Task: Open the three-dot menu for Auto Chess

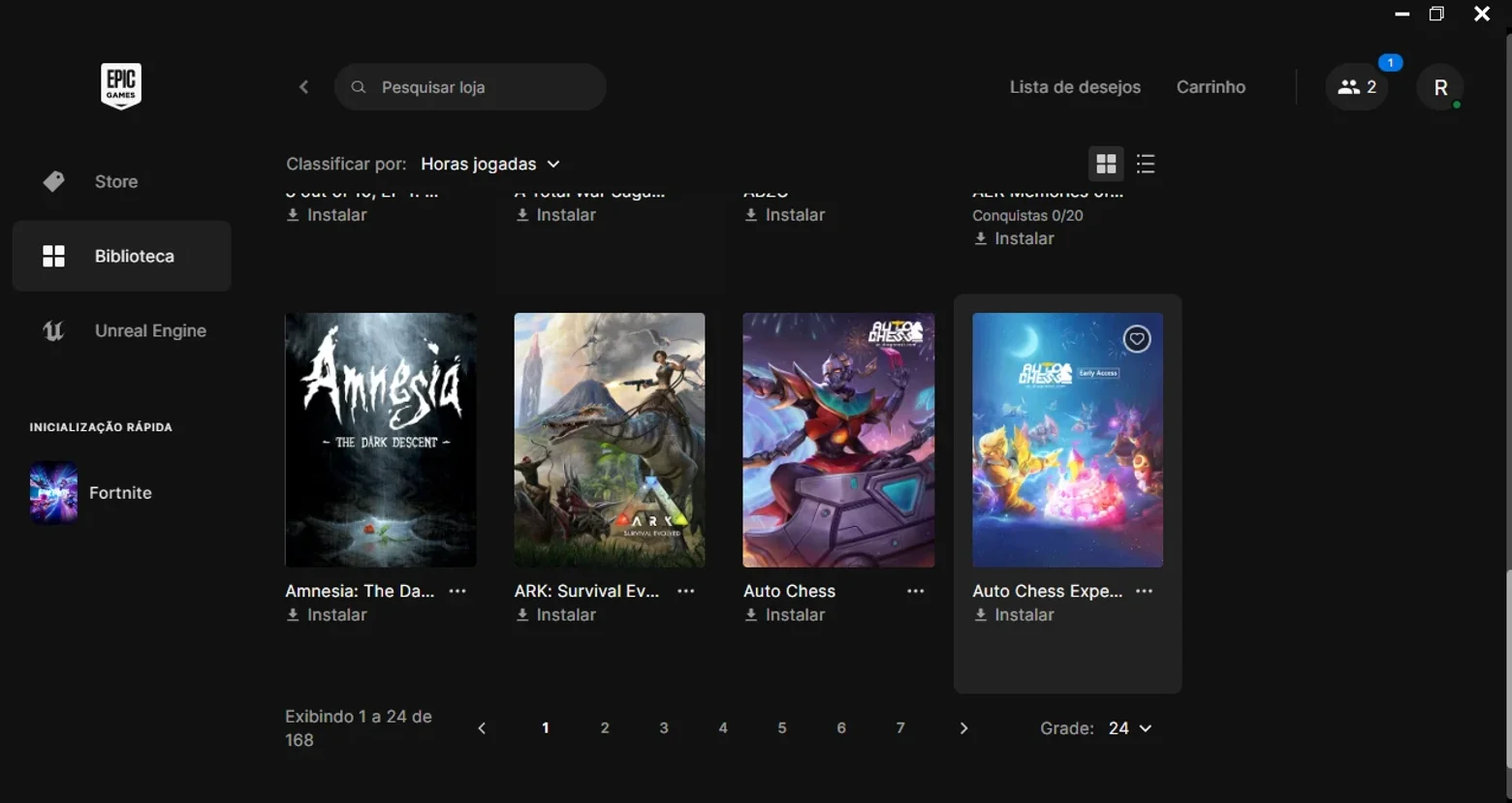Action: [x=916, y=591]
